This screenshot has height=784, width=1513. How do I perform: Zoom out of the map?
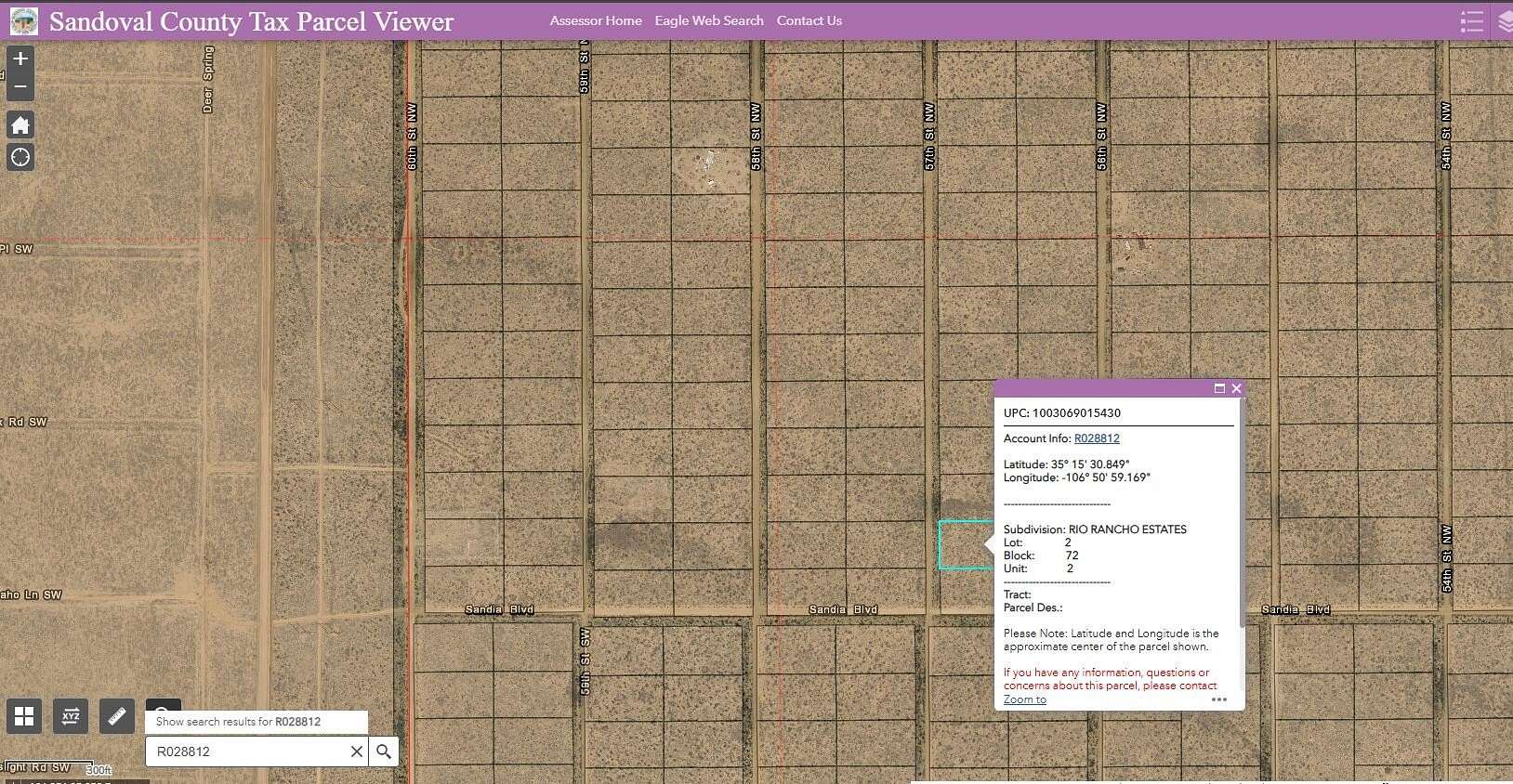point(20,87)
